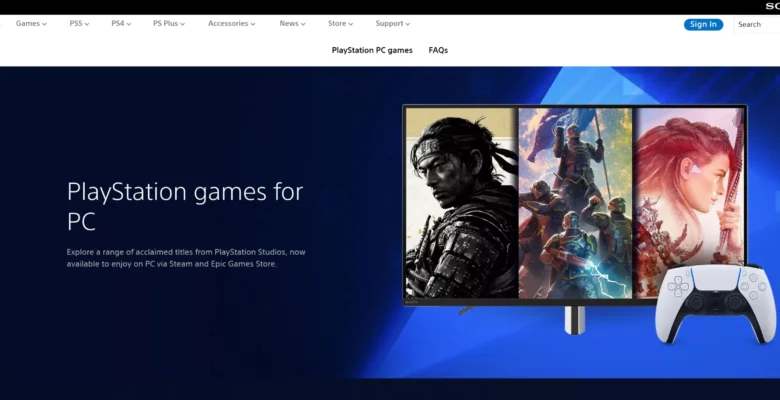Click the 'Explore a range of acclaimed titles' text
The image size is (780, 400).
tap(186, 258)
